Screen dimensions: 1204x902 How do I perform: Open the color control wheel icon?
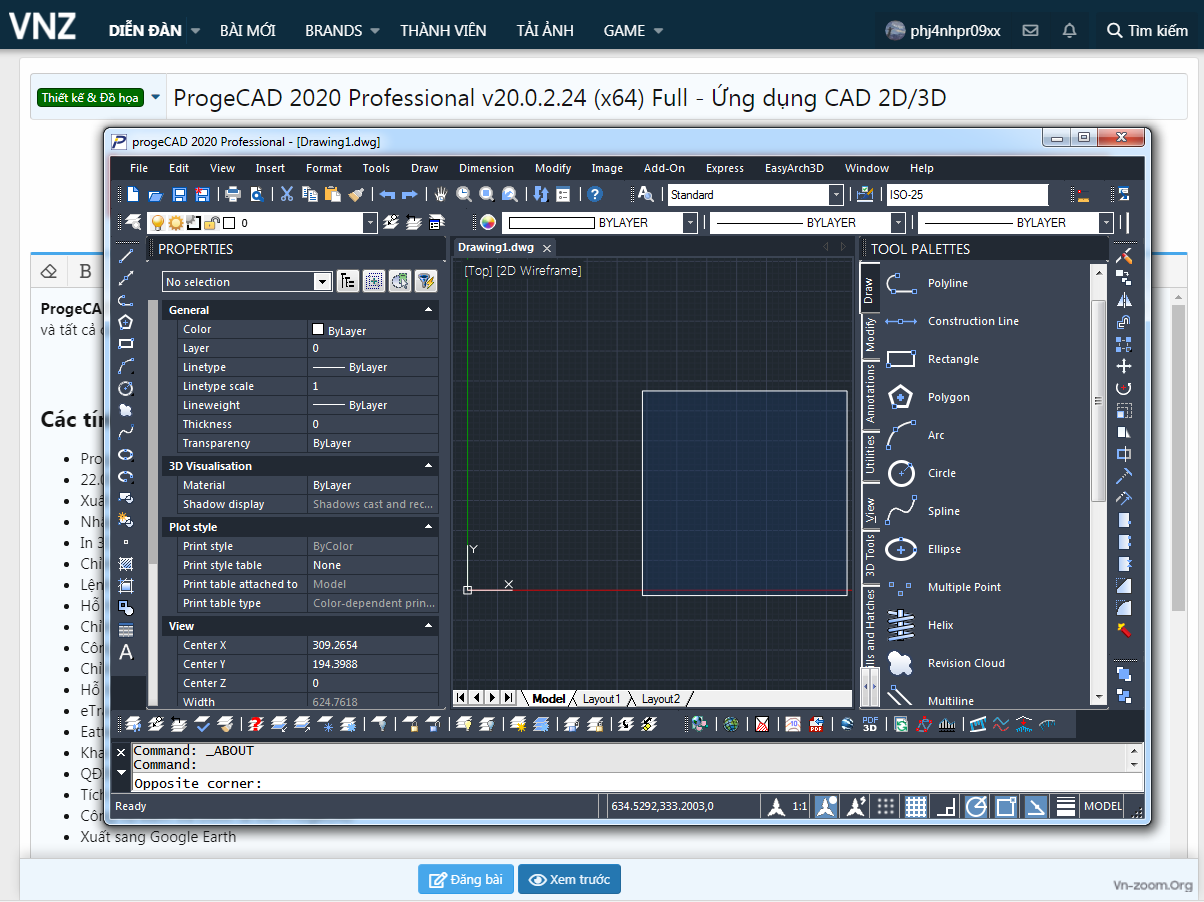point(488,223)
